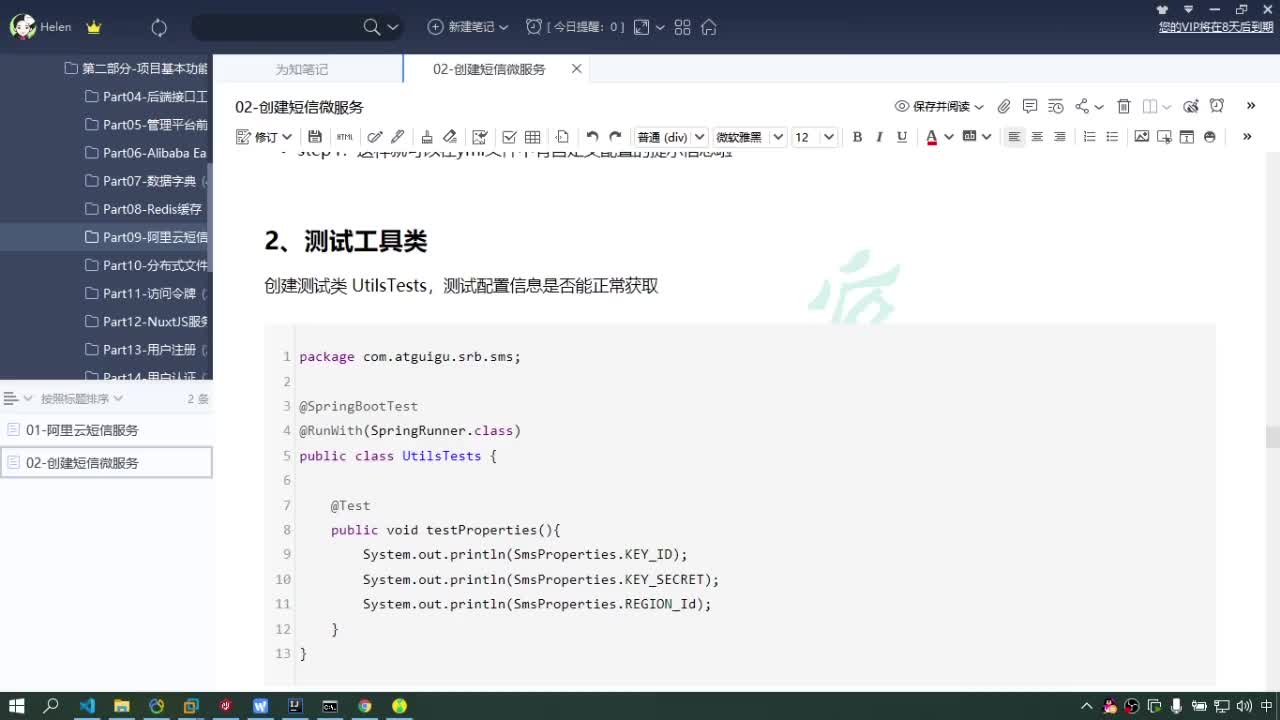1280x720 pixels.
Task: Toggle bulleted list
Action: (x=1112, y=137)
